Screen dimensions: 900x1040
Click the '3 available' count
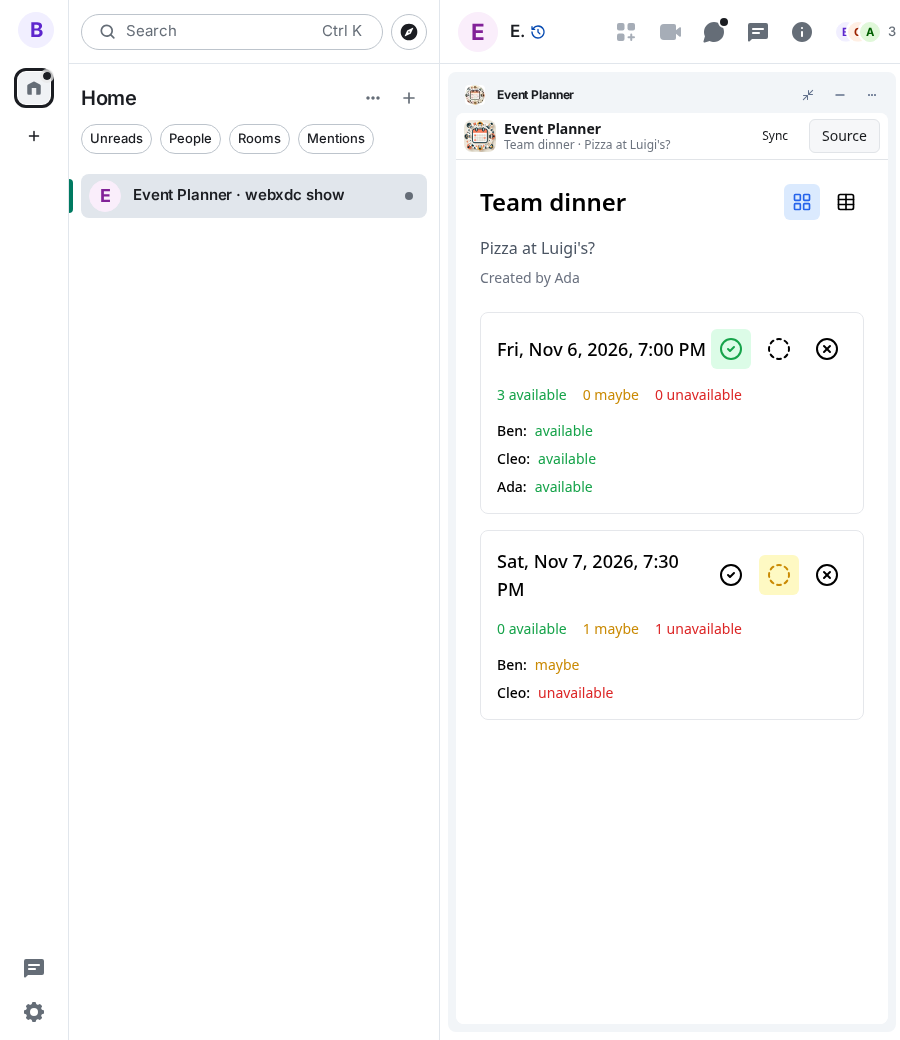pos(531,395)
